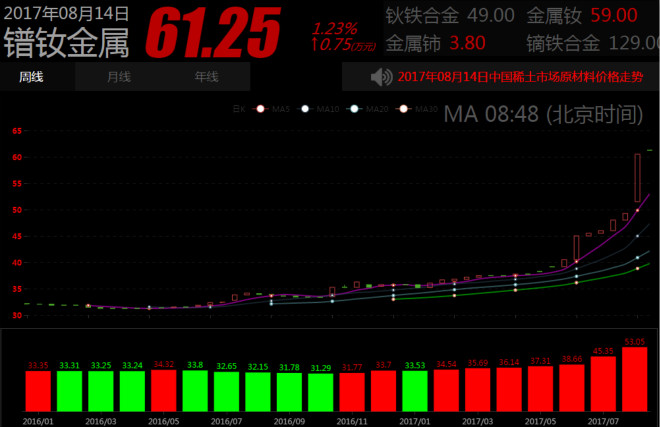Click the tall last candlestick near 60
The height and width of the screenshot is (427, 660).
click(x=637, y=178)
